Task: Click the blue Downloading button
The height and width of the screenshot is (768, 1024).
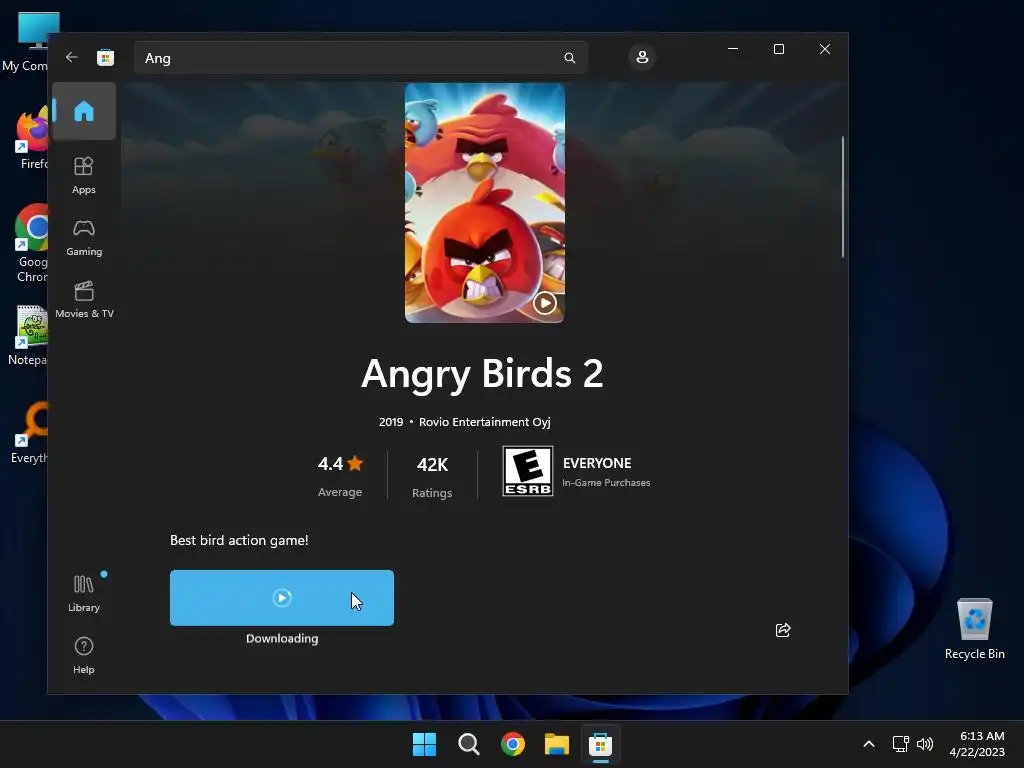Action: (x=281, y=598)
